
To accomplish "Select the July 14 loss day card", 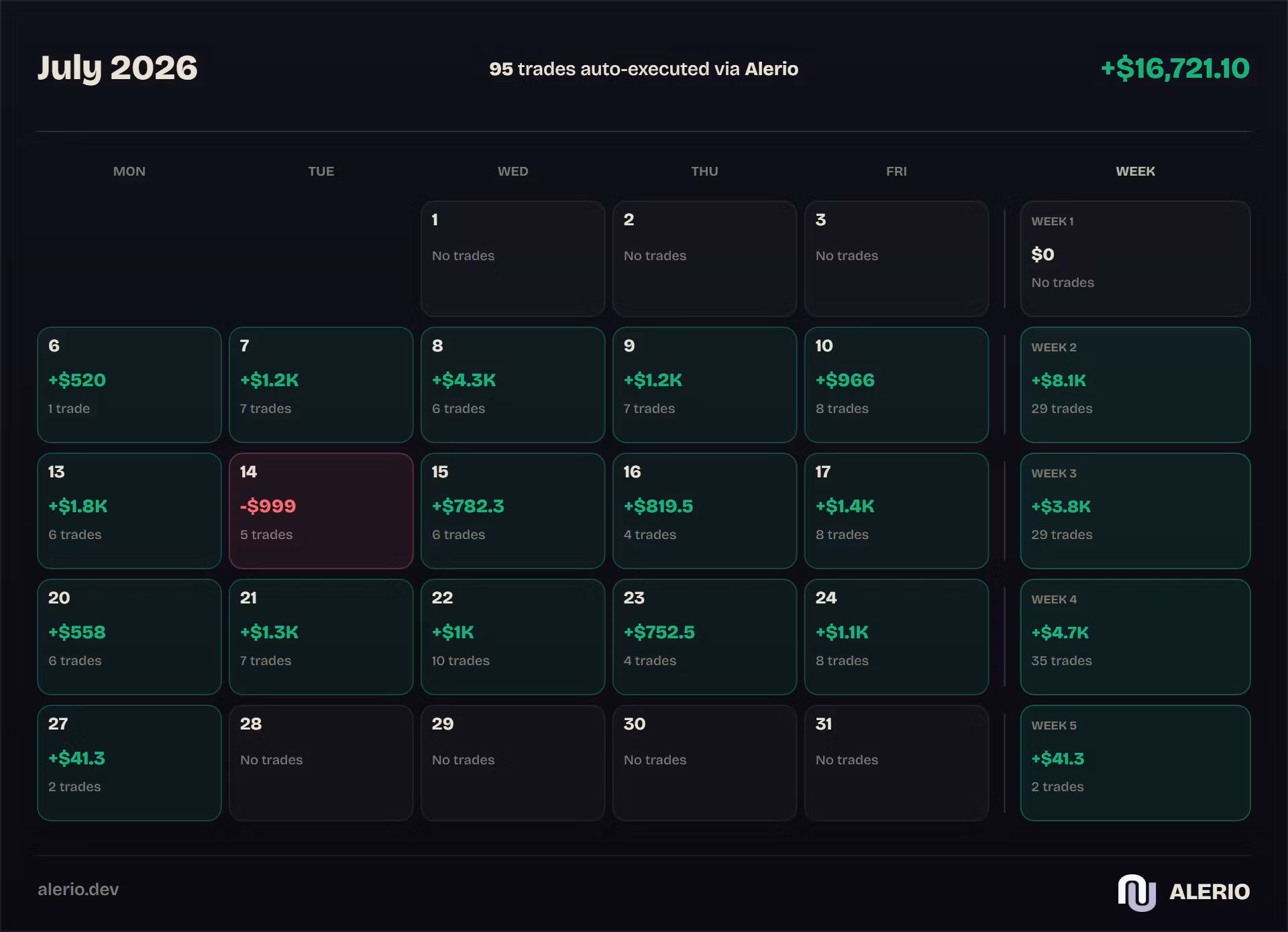I will 321,511.
